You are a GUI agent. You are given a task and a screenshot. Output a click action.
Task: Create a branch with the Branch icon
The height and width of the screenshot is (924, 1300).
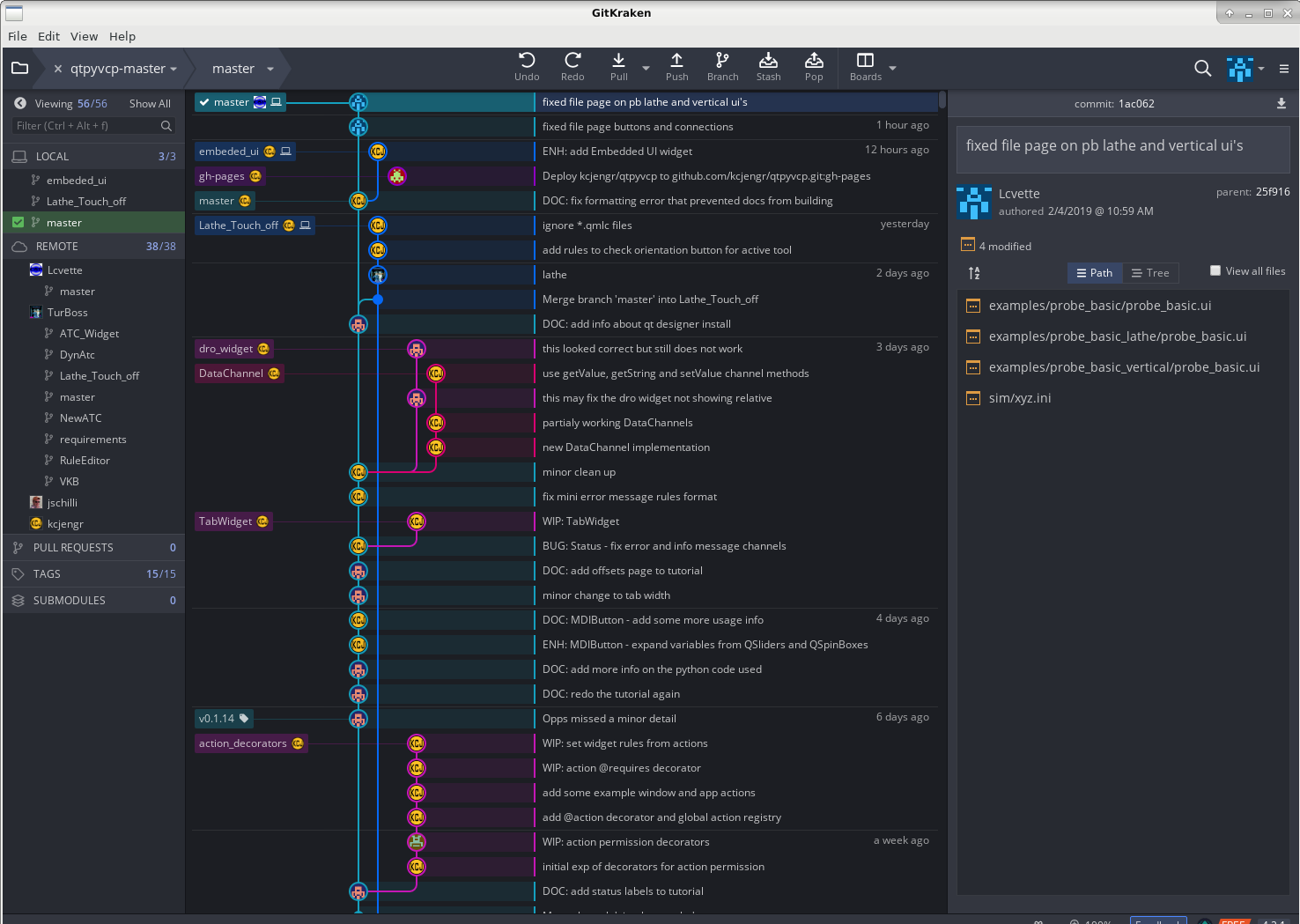pyautogui.click(x=722, y=60)
